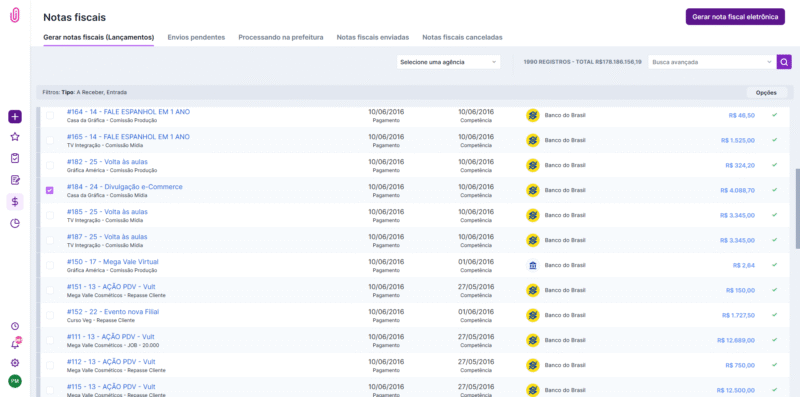
Task: Open the PM user avatar
Action: point(15,381)
